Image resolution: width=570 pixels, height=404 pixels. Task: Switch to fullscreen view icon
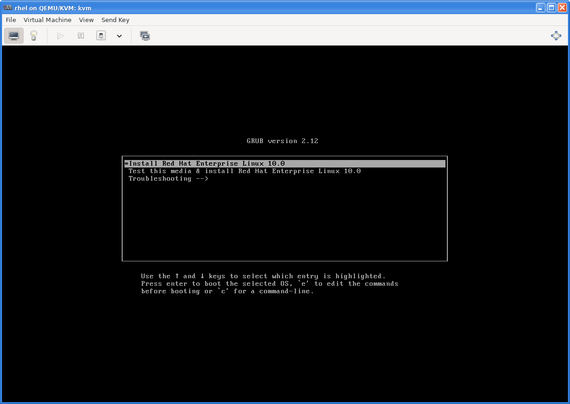(556, 36)
